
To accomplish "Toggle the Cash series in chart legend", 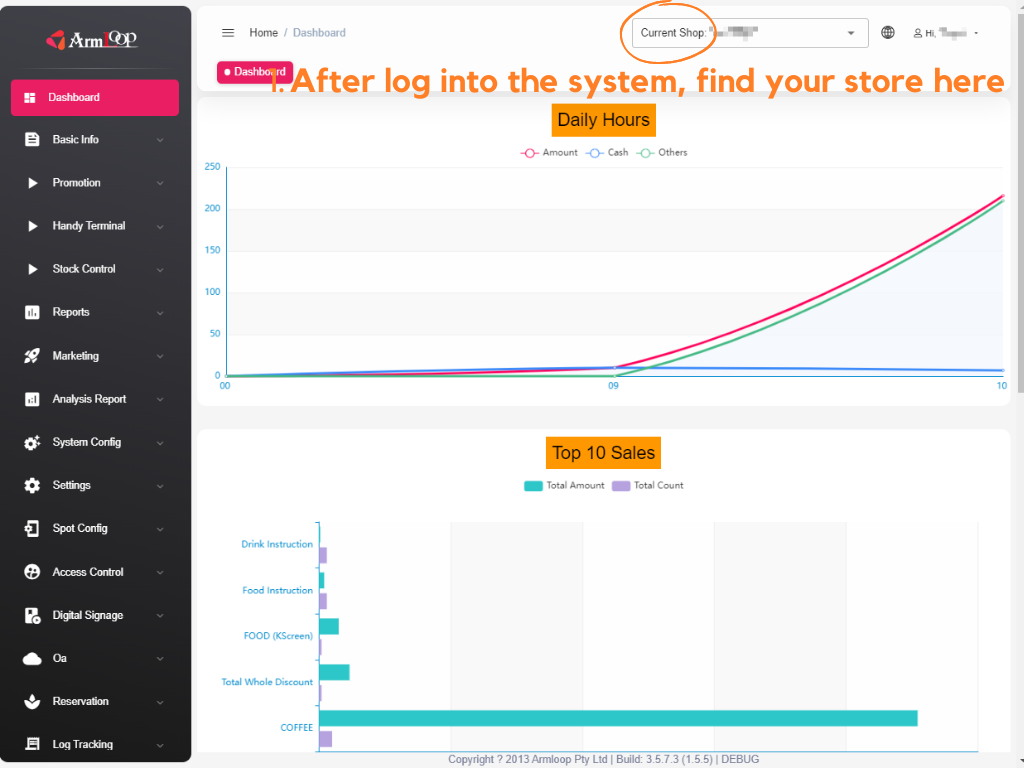I will point(608,153).
